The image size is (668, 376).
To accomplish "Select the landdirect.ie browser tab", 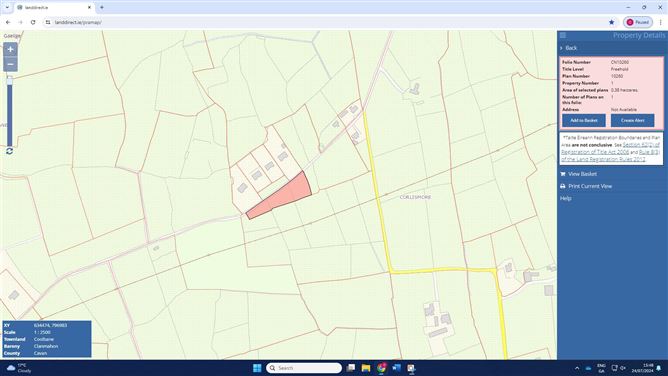I will pos(54,7).
